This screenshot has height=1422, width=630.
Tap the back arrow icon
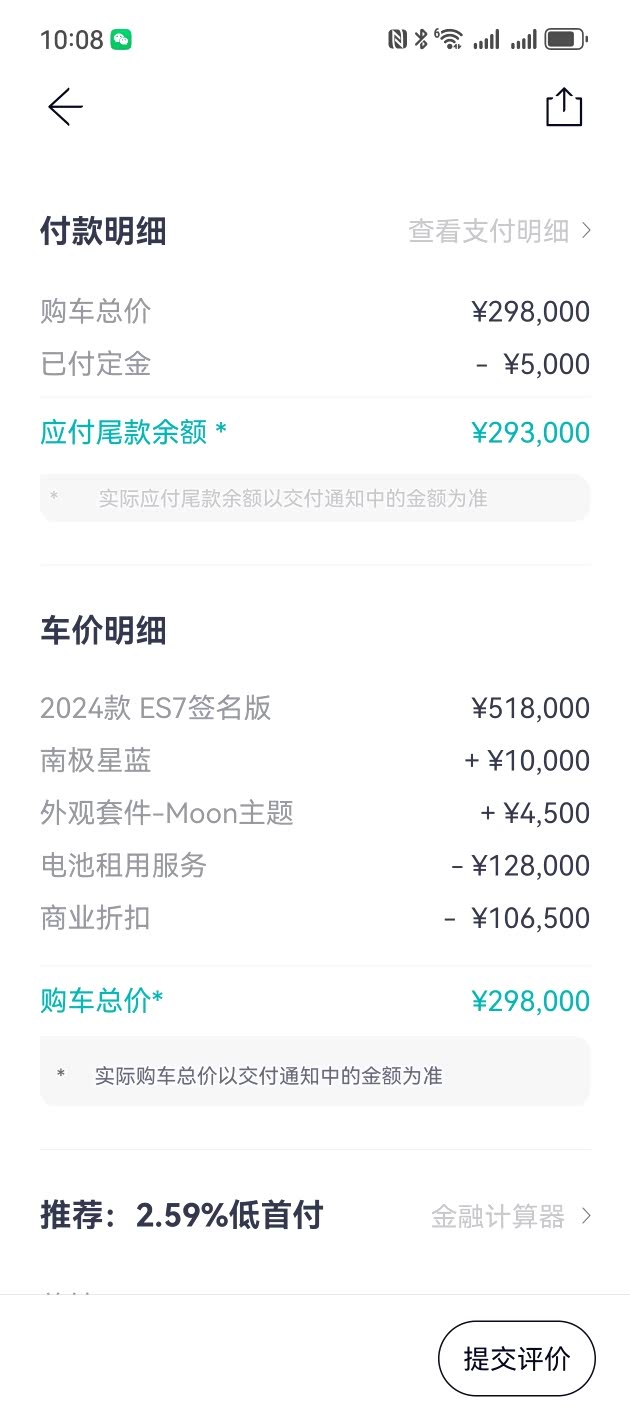click(x=65, y=107)
